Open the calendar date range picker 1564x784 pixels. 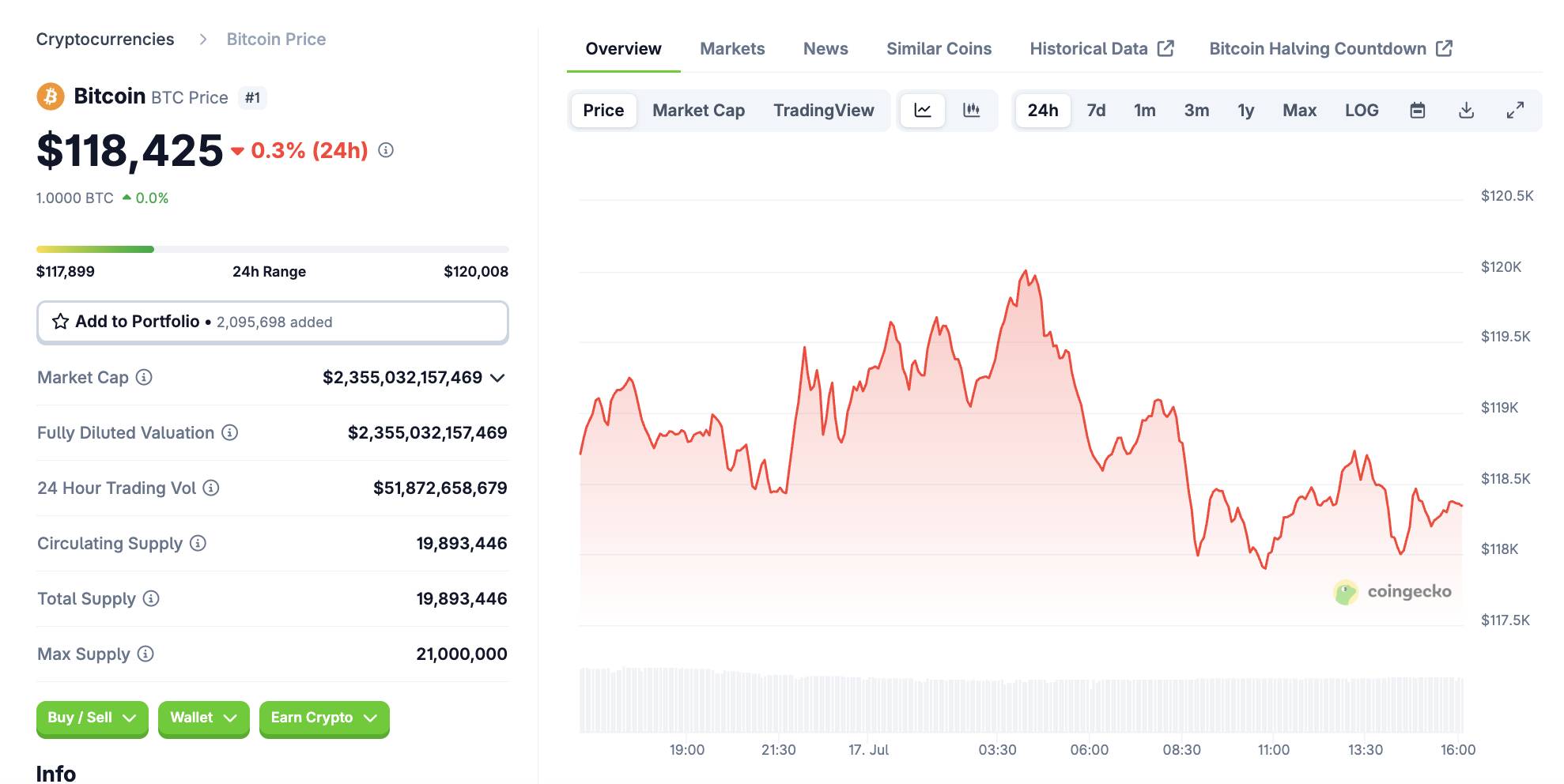pos(1418,111)
